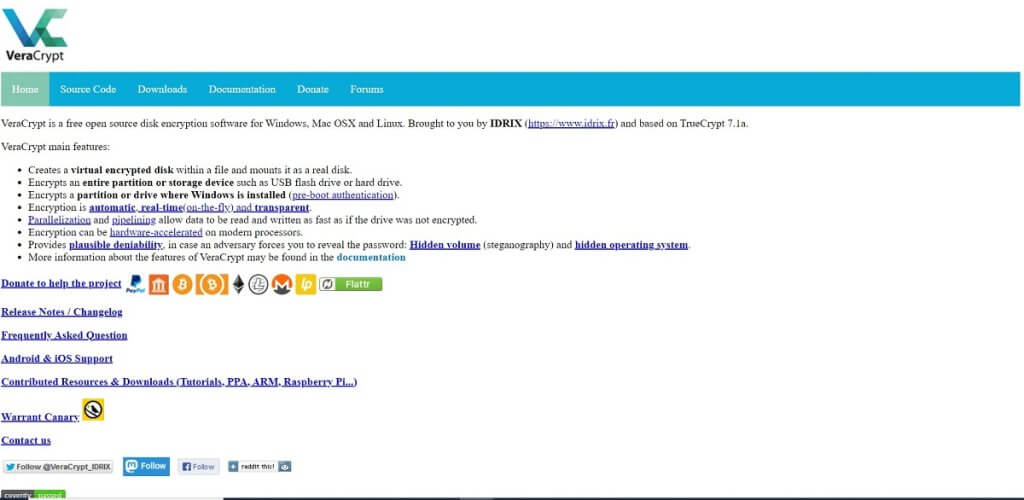Go to the Documentation nav item
The width and height of the screenshot is (1024, 500).
point(242,89)
